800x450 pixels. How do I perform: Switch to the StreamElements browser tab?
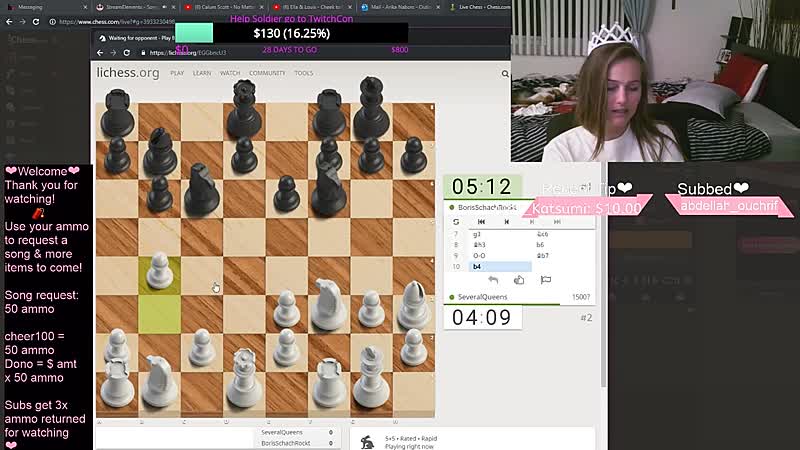click(125, 7)
